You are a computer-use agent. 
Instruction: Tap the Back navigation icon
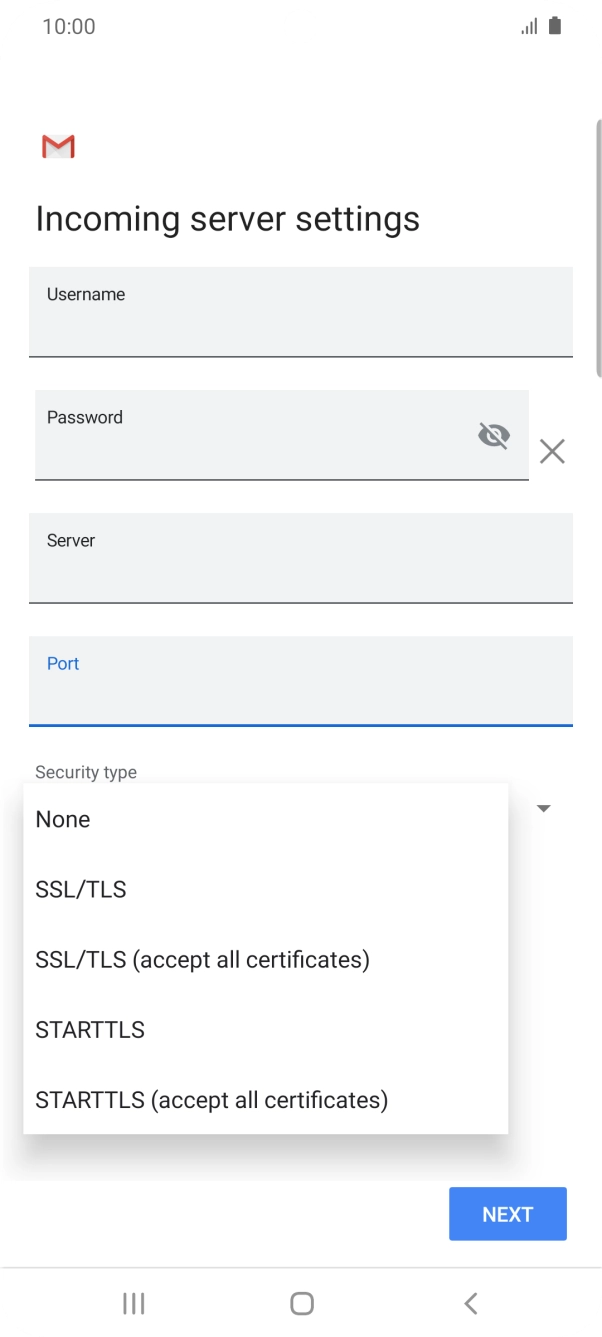click(470, 1303)
